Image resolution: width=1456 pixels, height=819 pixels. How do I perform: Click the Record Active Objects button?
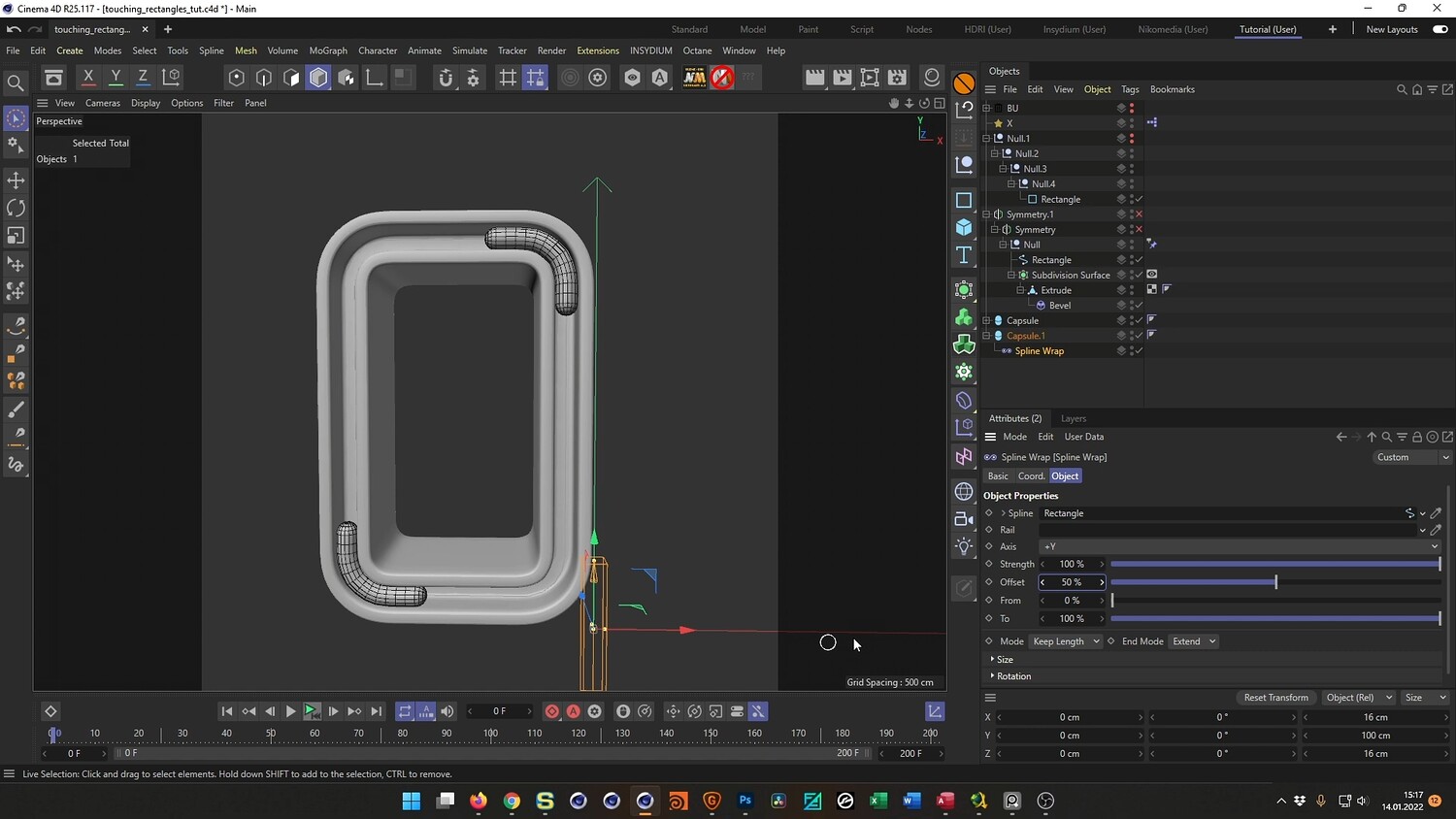pyautogui.click(x=552, y=711)
